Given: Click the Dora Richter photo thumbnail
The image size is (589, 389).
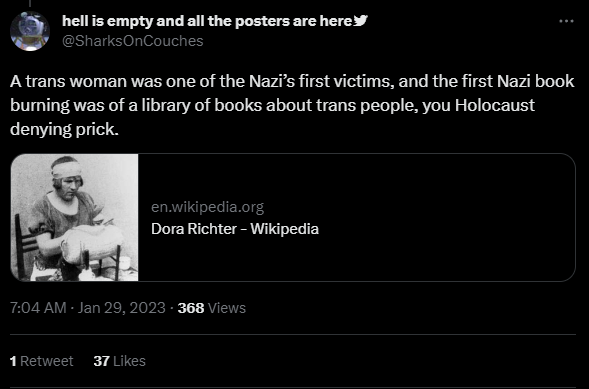Looking at the screenshot, I should point(74,217).
